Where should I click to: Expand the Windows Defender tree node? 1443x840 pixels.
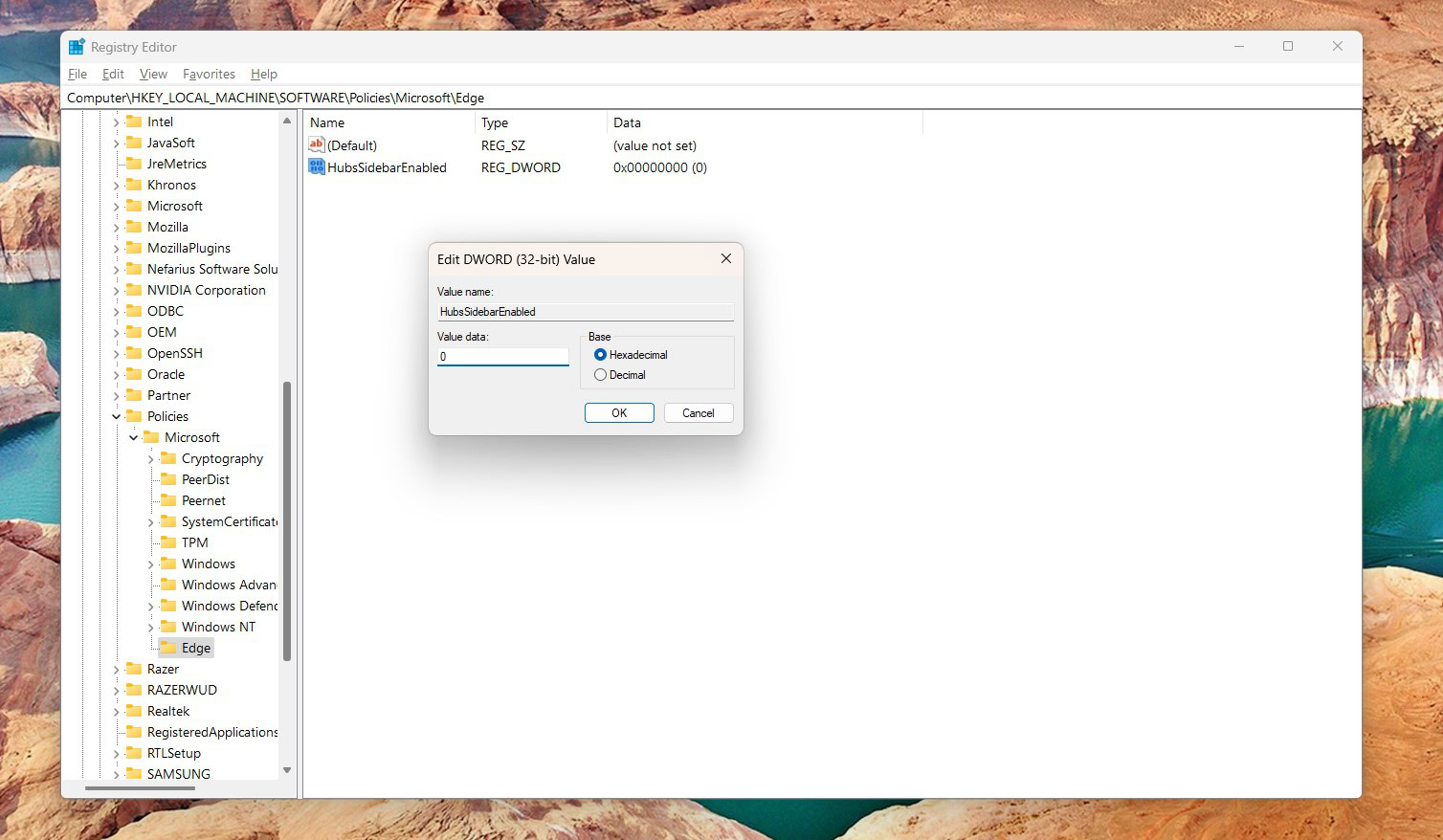(151, 607)
